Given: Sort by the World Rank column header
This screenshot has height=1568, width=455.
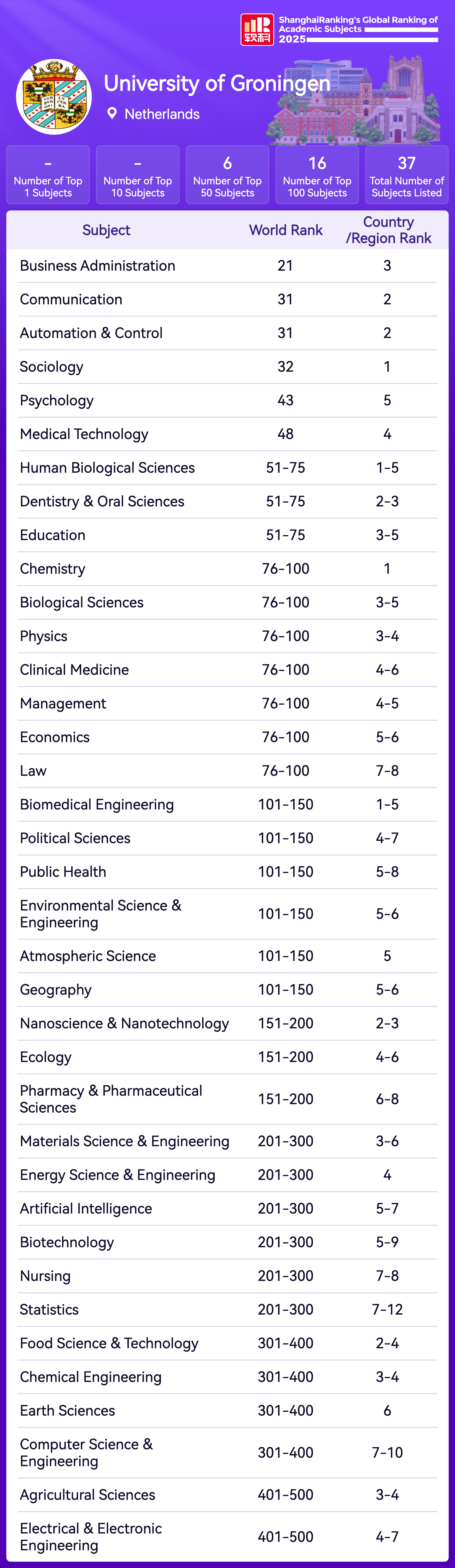Looking at the screenshot, I should coord(286,230).
